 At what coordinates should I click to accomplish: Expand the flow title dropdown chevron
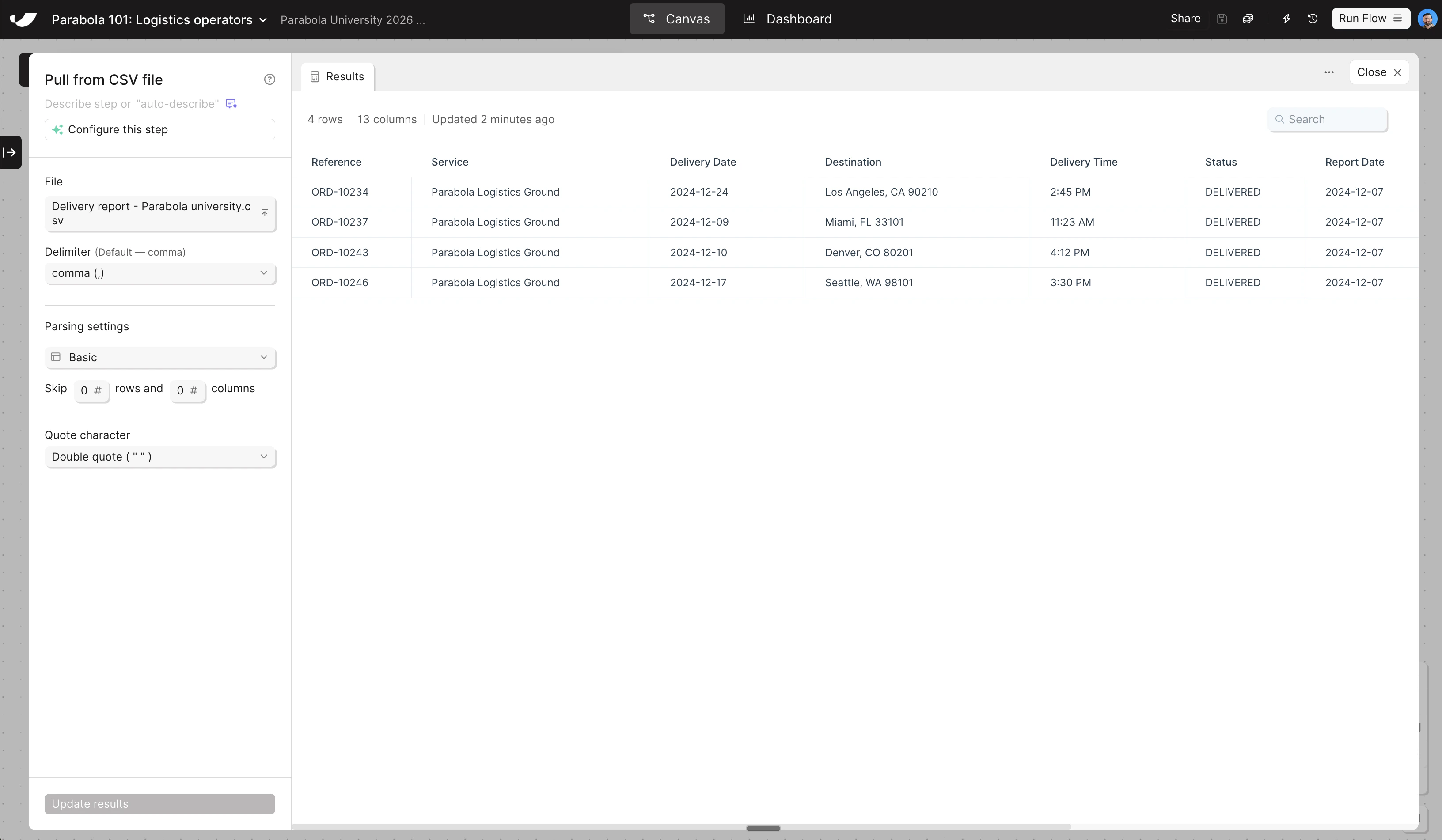pos(263,20)
